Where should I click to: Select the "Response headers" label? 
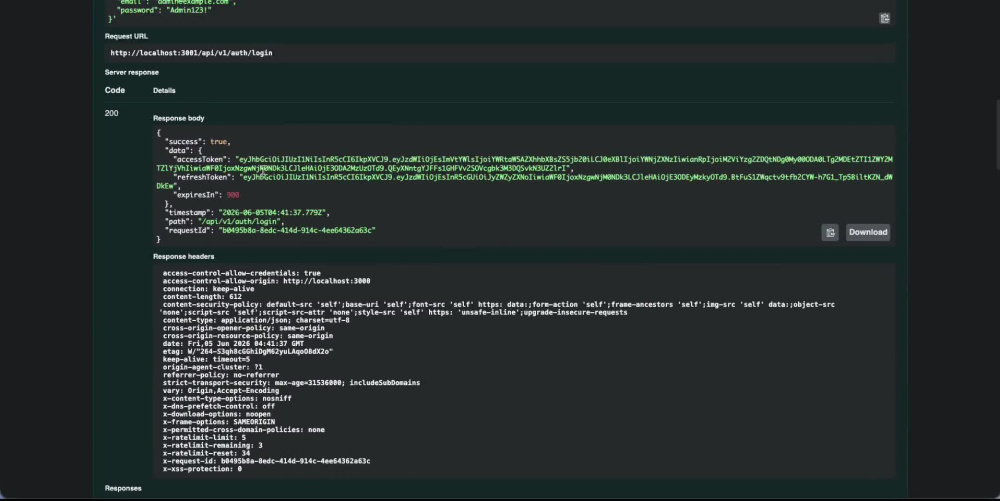184,257
